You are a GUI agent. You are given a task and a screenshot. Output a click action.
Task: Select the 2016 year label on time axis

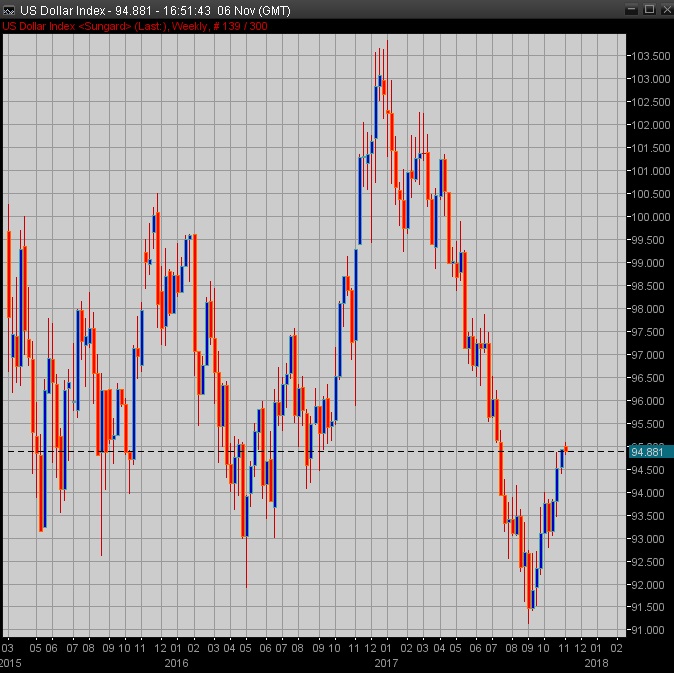176,662
